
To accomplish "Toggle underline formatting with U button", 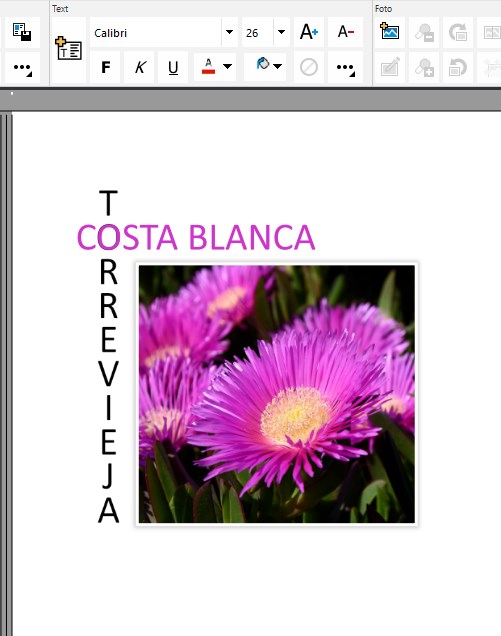I will pos(173,67).
